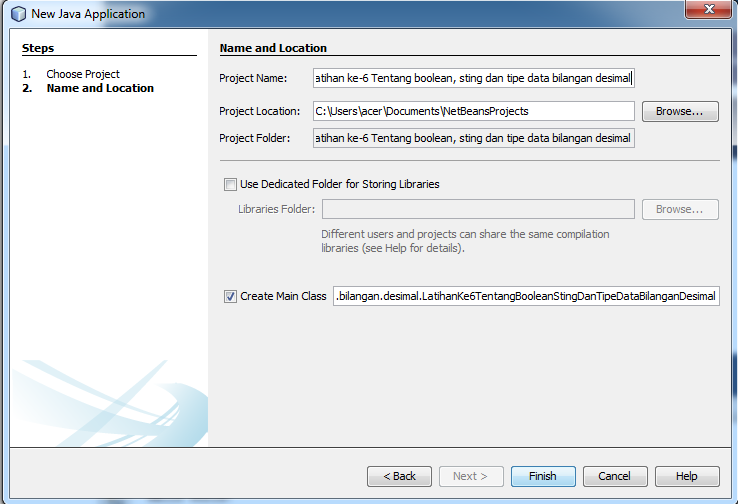Click the disabled Next button
The image size is (738, 504).
point(471,476)
